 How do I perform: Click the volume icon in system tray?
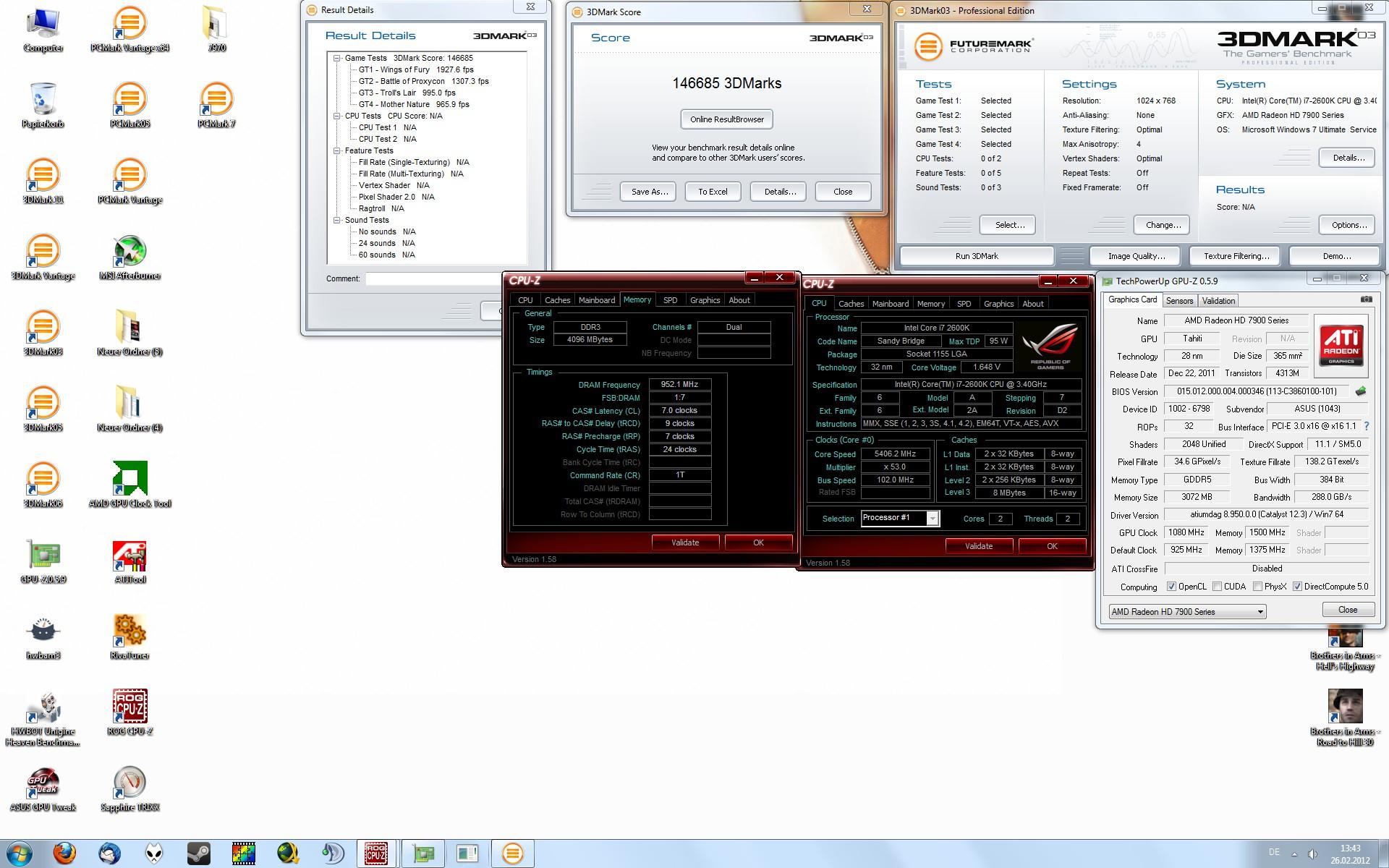coord(1313,854)
